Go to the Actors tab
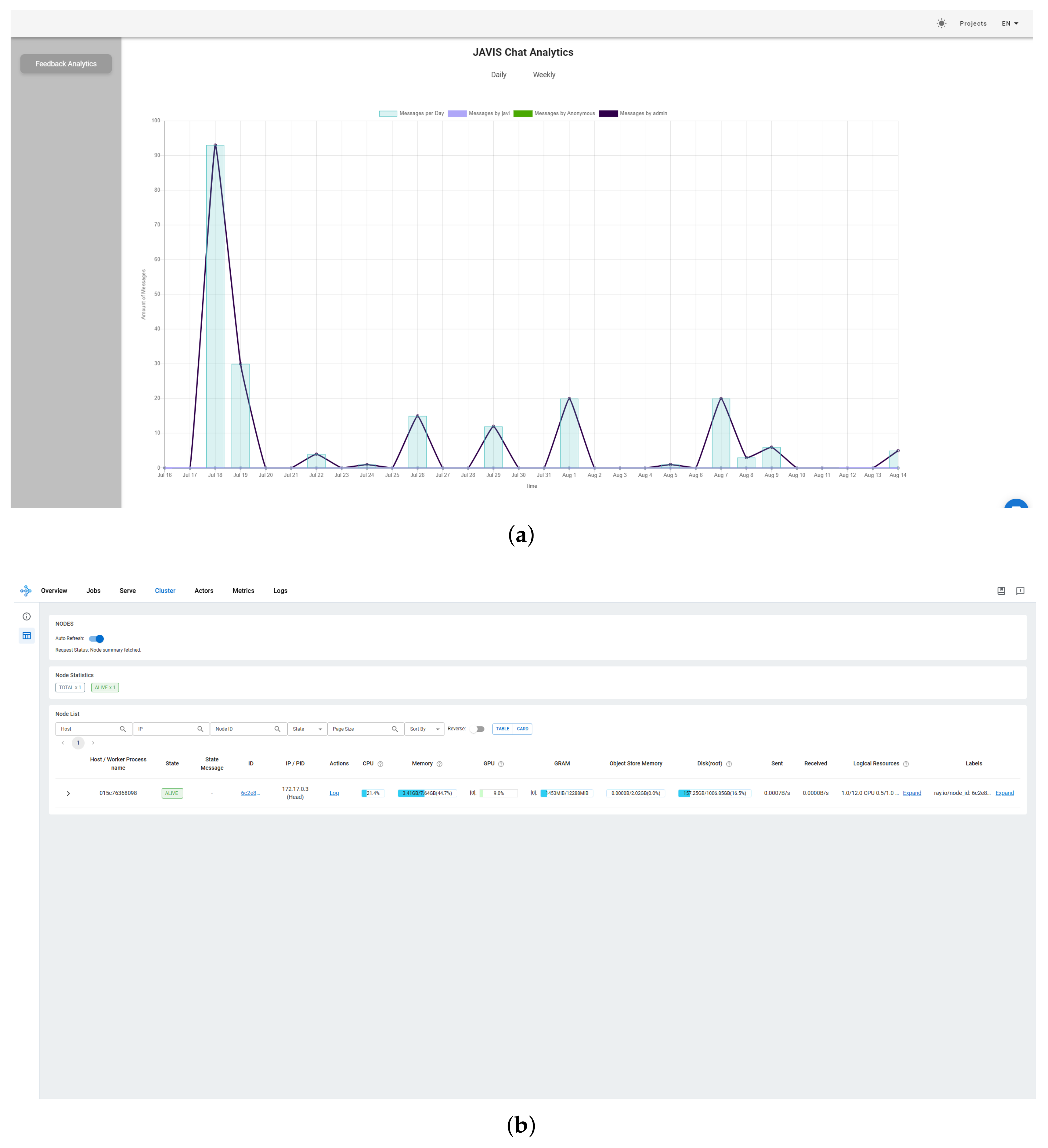1048x1148 pixels. point(204,590)
